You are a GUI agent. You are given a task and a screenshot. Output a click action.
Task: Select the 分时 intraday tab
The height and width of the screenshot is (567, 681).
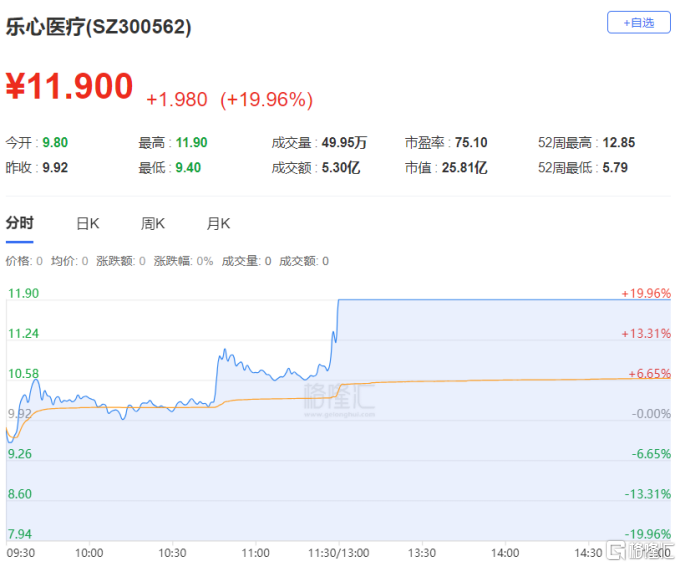pyautogui.click(x=20, y=223)
